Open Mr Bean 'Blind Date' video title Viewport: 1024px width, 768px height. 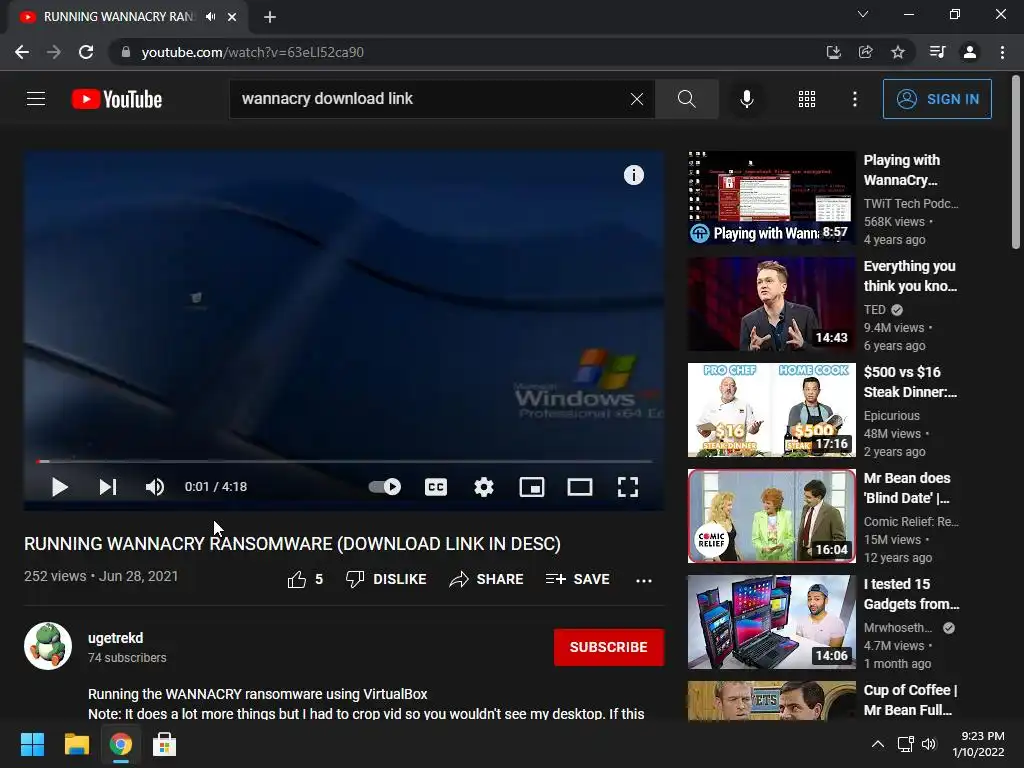click(907, 488)
